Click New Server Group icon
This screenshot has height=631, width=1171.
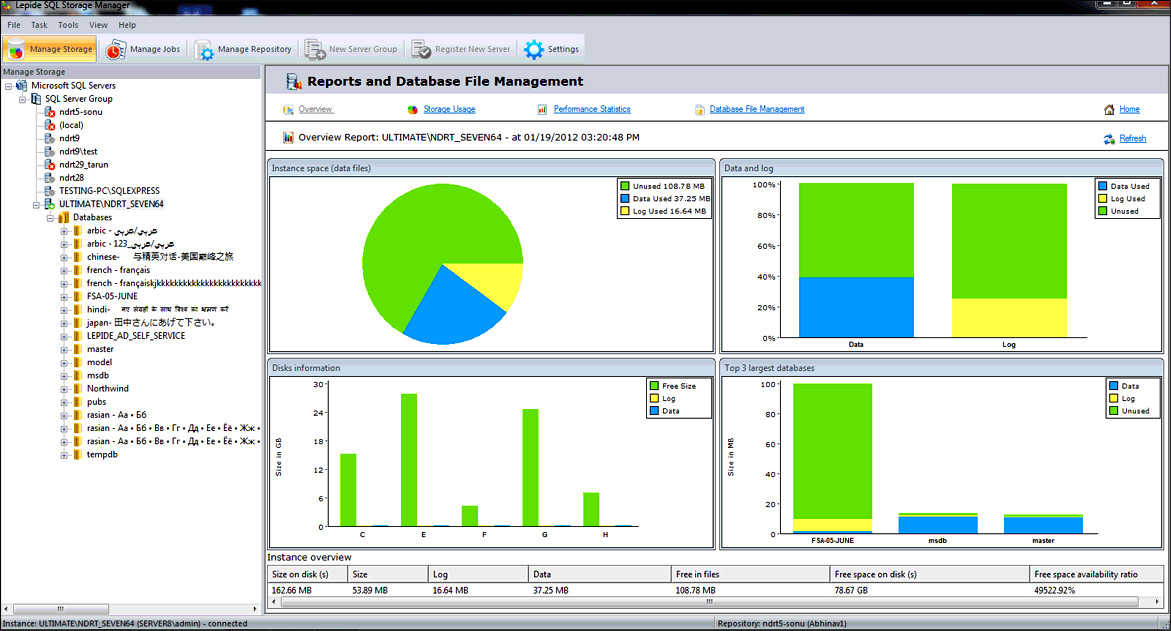click(x=315, y=50)
